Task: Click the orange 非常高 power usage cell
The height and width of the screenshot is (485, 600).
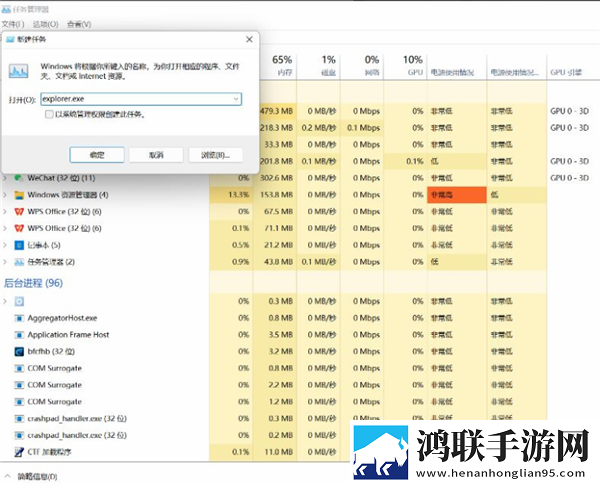Action: point(457,195)
